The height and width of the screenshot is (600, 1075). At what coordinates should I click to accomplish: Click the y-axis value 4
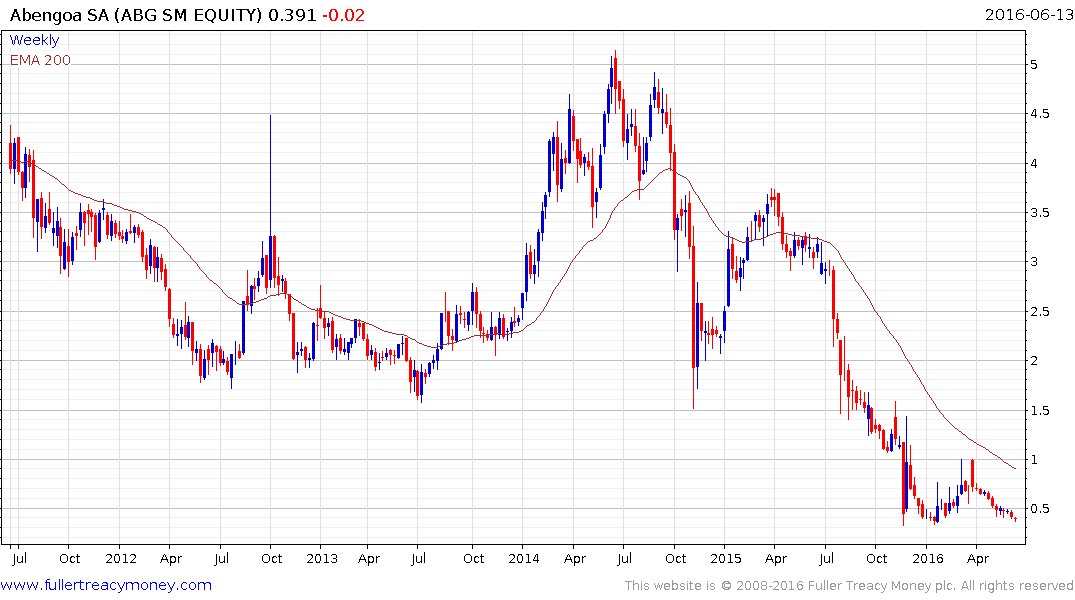(1034, 163)
